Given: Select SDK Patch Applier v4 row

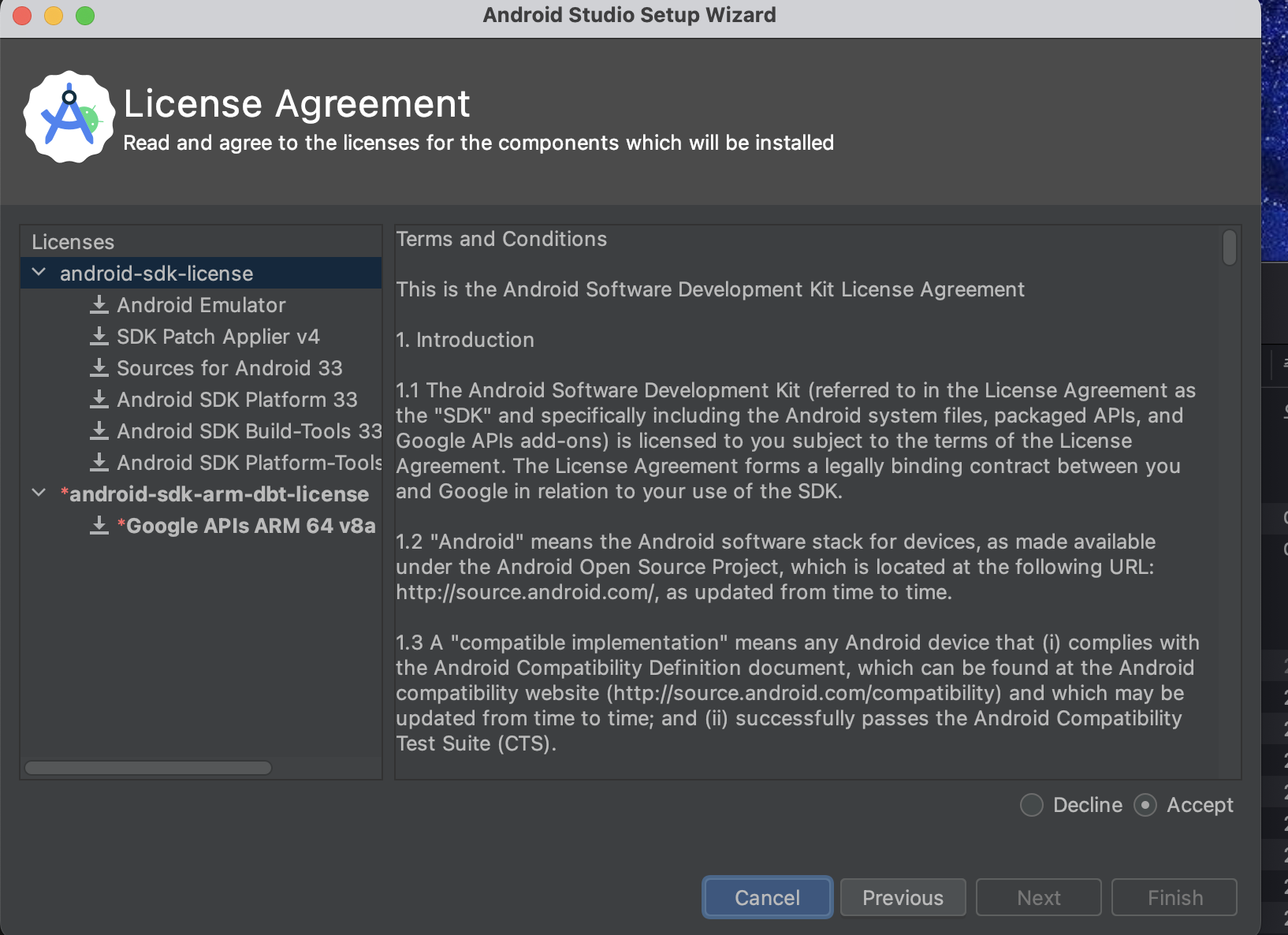Looking at the screenshot, I should click(201, 337).
